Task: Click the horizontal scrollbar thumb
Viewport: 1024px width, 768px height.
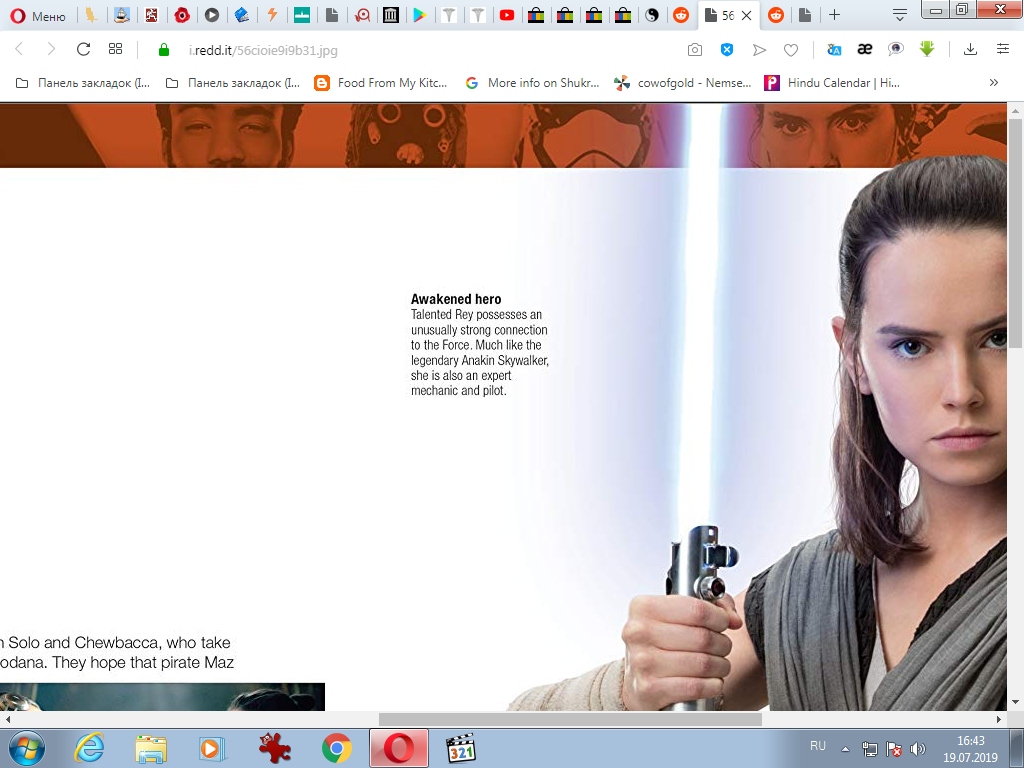Action: (570, 719)
